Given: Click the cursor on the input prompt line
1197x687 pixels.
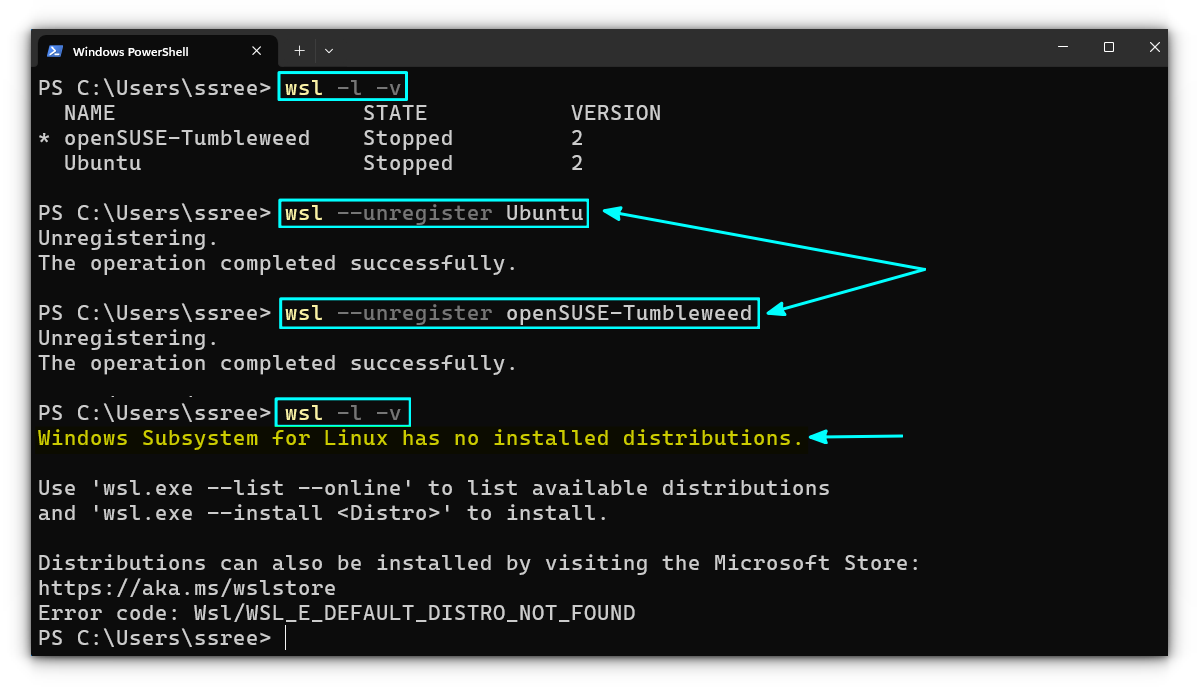Looking at the screenshot, I should [x=285, y=637].
